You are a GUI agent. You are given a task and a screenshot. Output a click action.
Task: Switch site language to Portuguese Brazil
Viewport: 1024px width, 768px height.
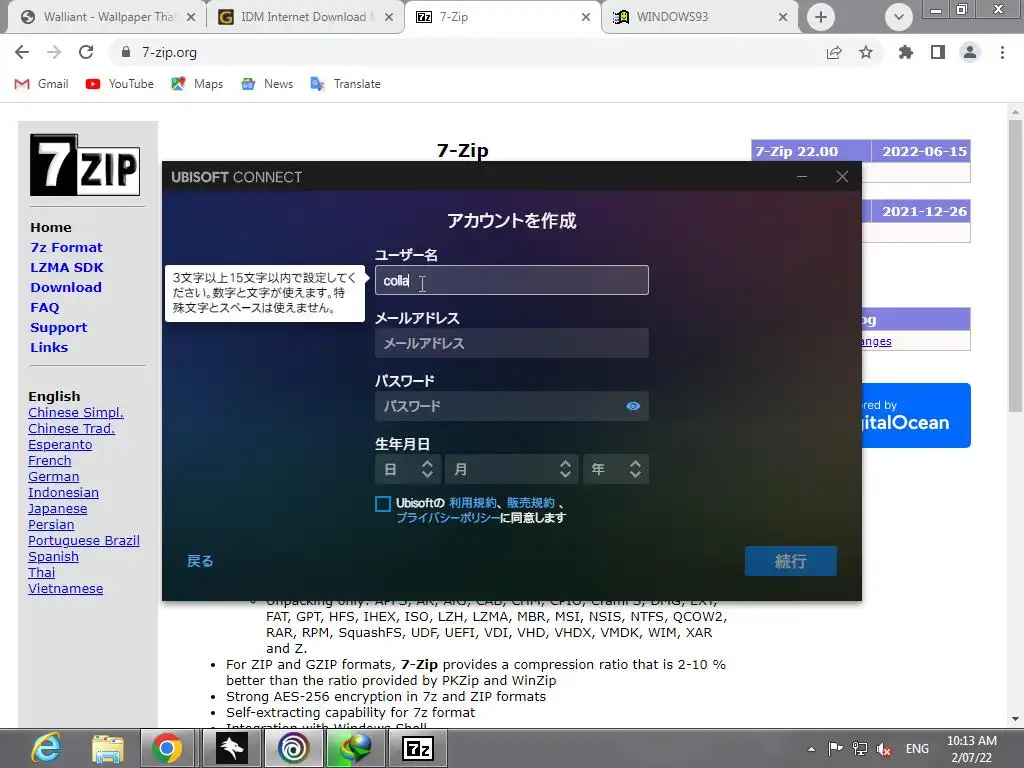[84, 541]
